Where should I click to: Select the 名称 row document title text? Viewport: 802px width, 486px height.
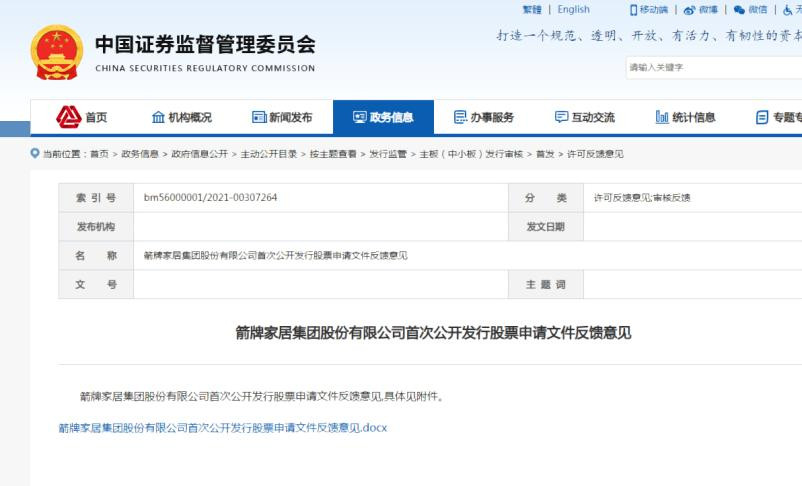coord(276,255)
